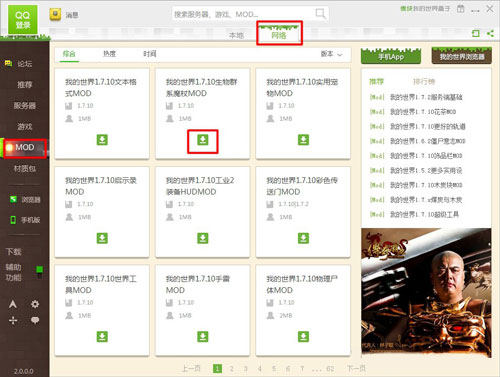The height and width of the screenshot is (377, 500).
Task: Click the square window icon beside share
Action: pyautogui.click(x=476, y=33)
